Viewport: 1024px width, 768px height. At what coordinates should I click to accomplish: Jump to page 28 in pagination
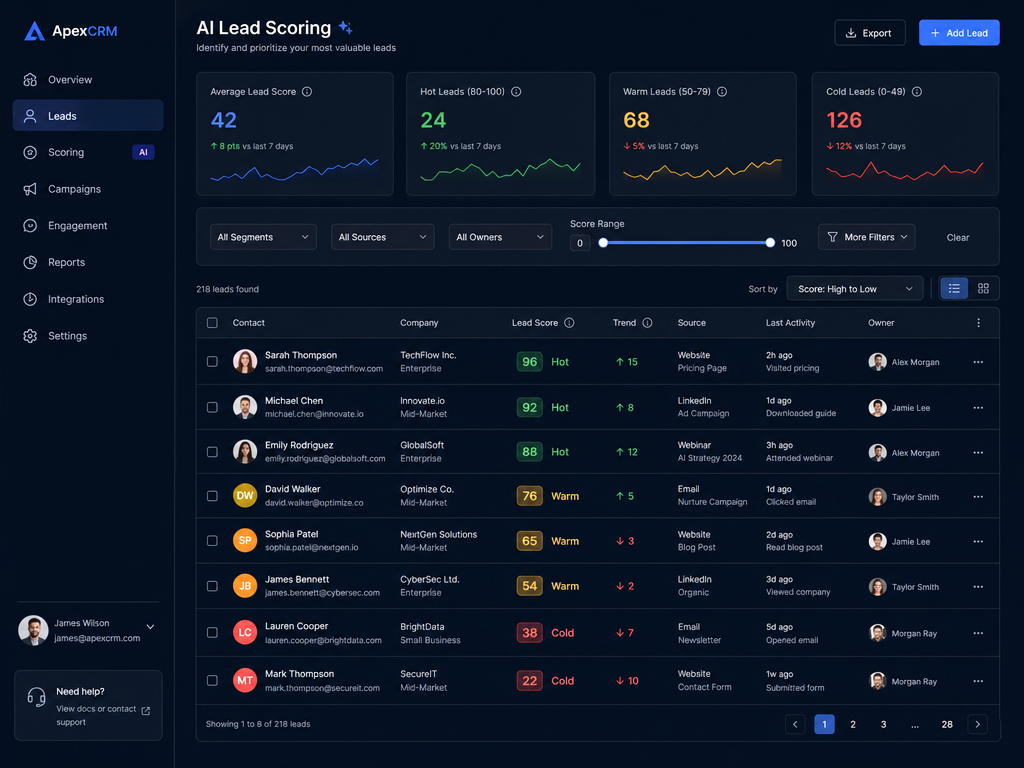click(x=947, y=724)
